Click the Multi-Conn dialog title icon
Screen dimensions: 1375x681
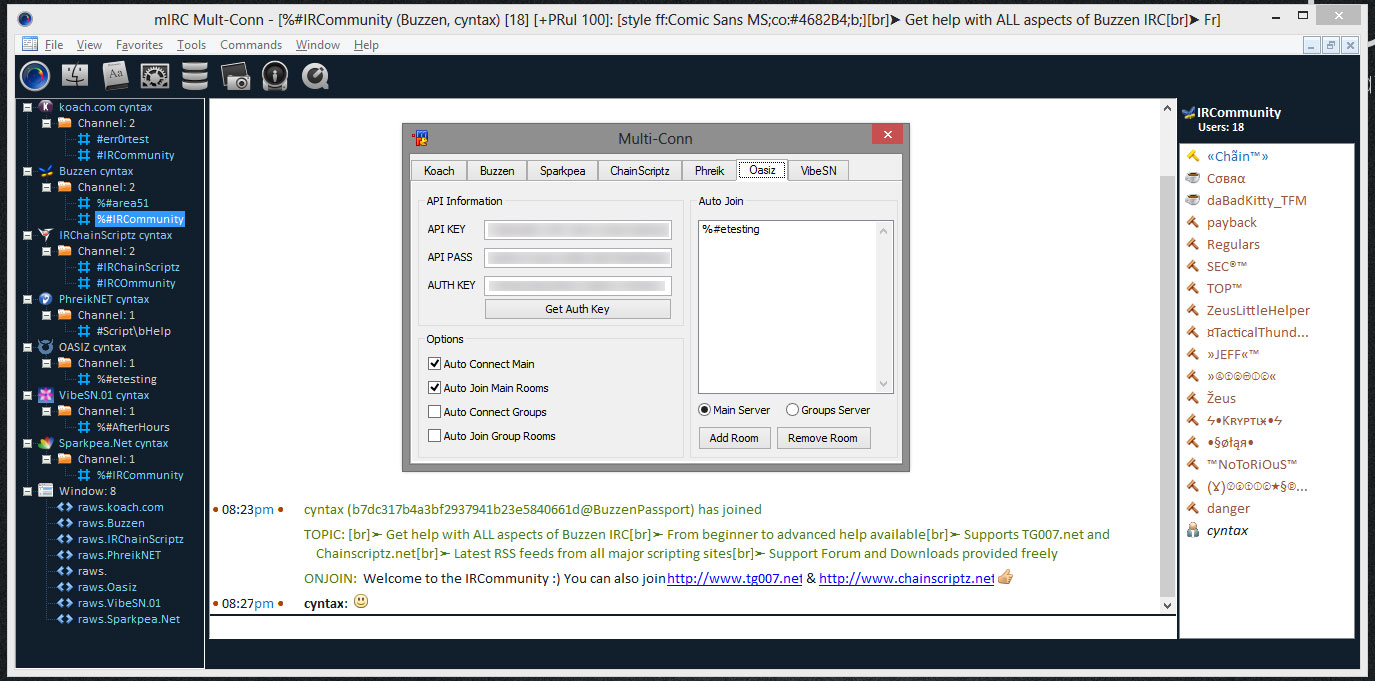pos(422,138)
